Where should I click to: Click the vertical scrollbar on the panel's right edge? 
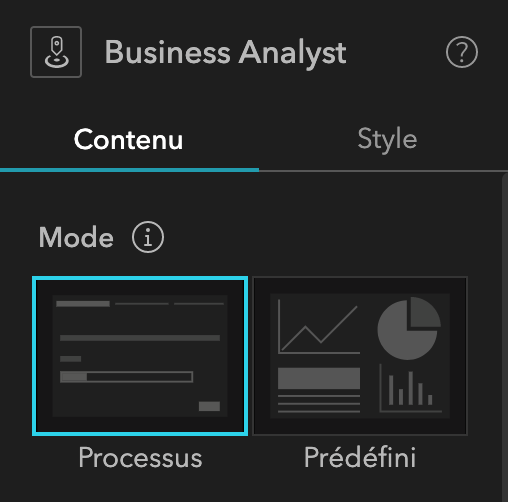click(x=505, y=338)
